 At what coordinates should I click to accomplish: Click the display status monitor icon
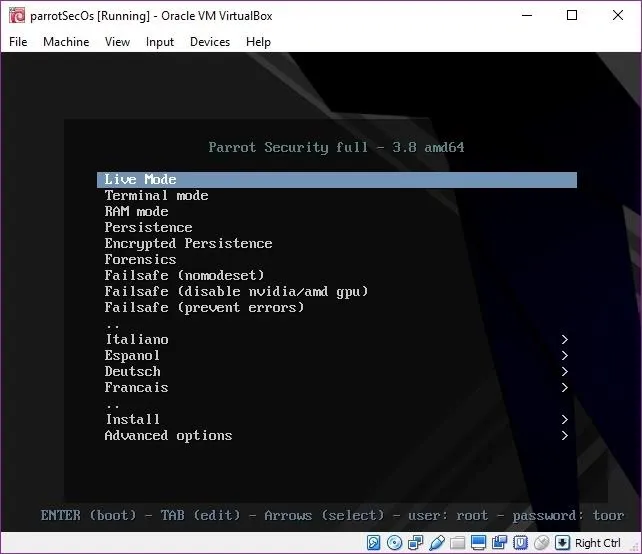click(x=478, y=543)
